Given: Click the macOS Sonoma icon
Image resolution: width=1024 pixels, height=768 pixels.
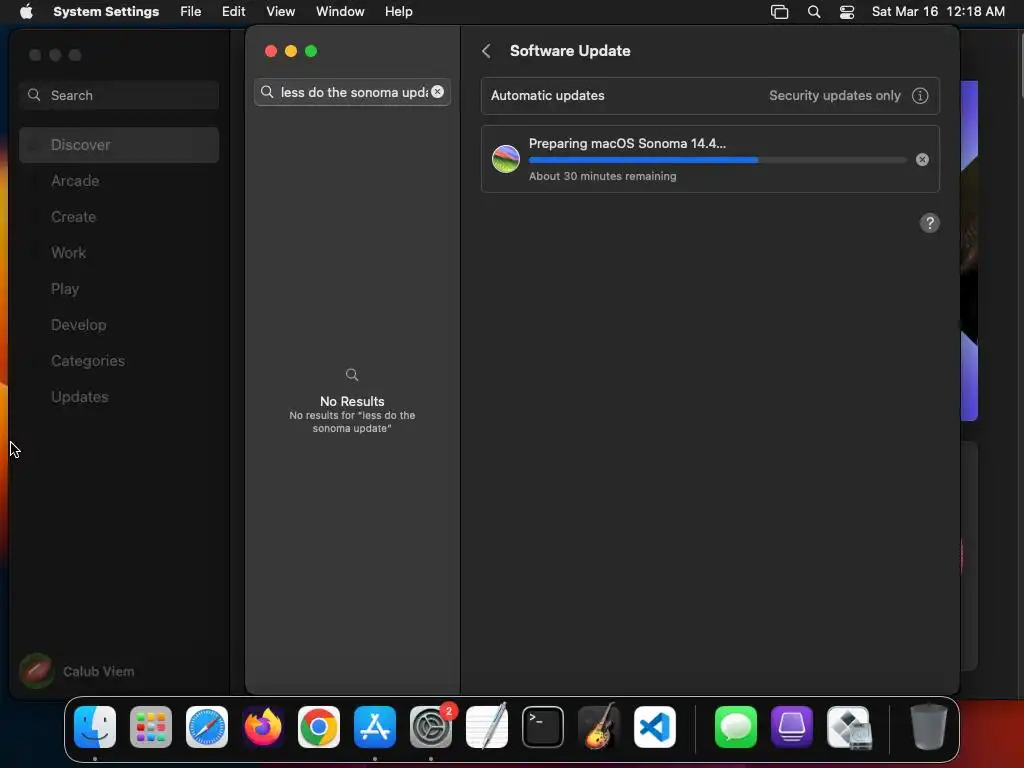Looking at the screenshot, I should pyautogui.click(x=505, y=159).
